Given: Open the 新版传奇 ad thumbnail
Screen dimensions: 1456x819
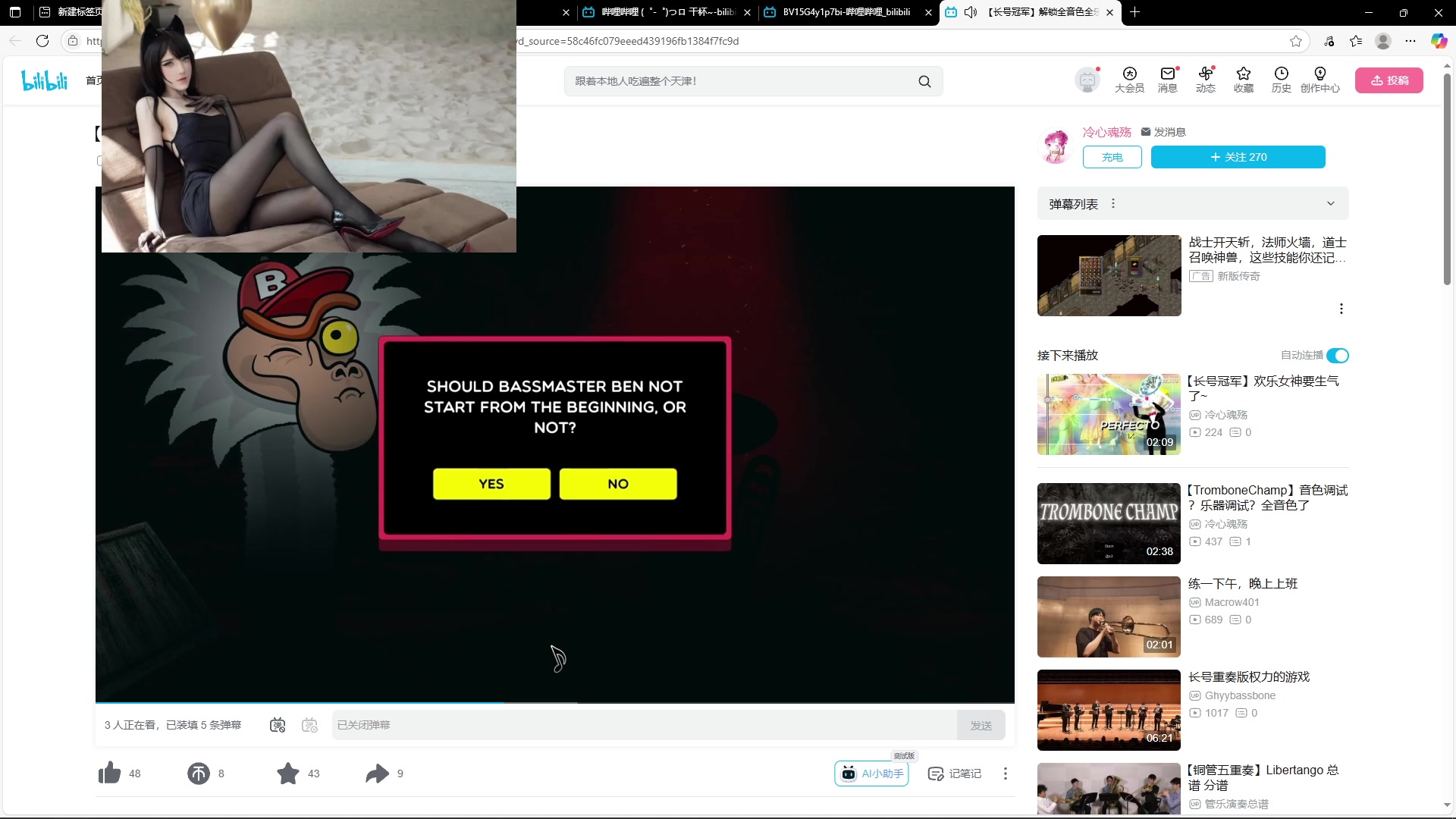Looking at the screenshot, I should click(1109, 275).
